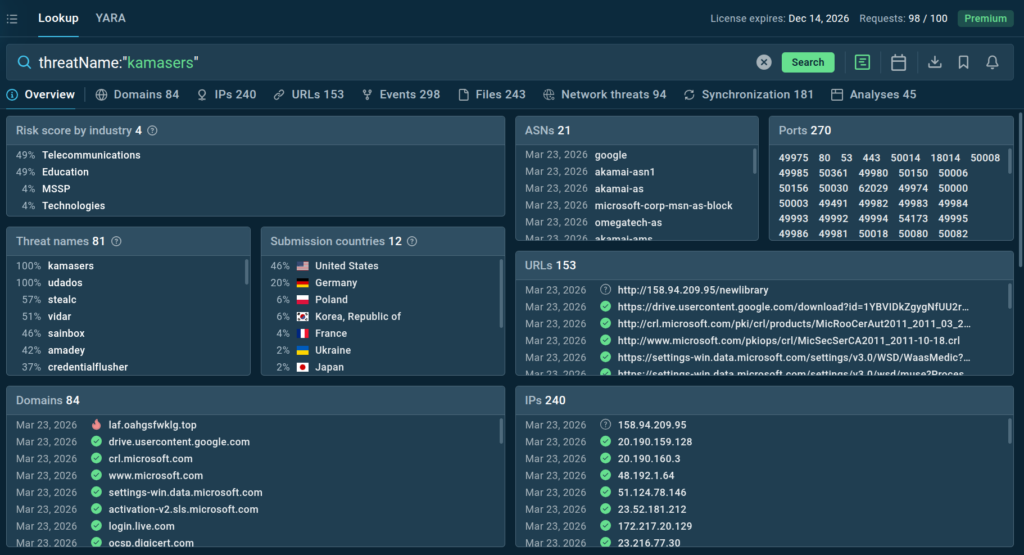Click the info icon next to Threat names
Screen dimensions: 1024x555
117,241
